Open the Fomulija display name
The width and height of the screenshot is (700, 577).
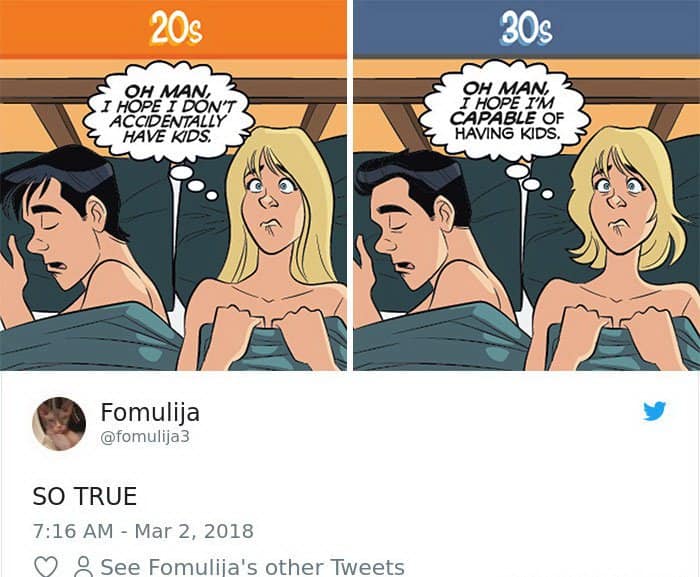click(x=150, y=412)
